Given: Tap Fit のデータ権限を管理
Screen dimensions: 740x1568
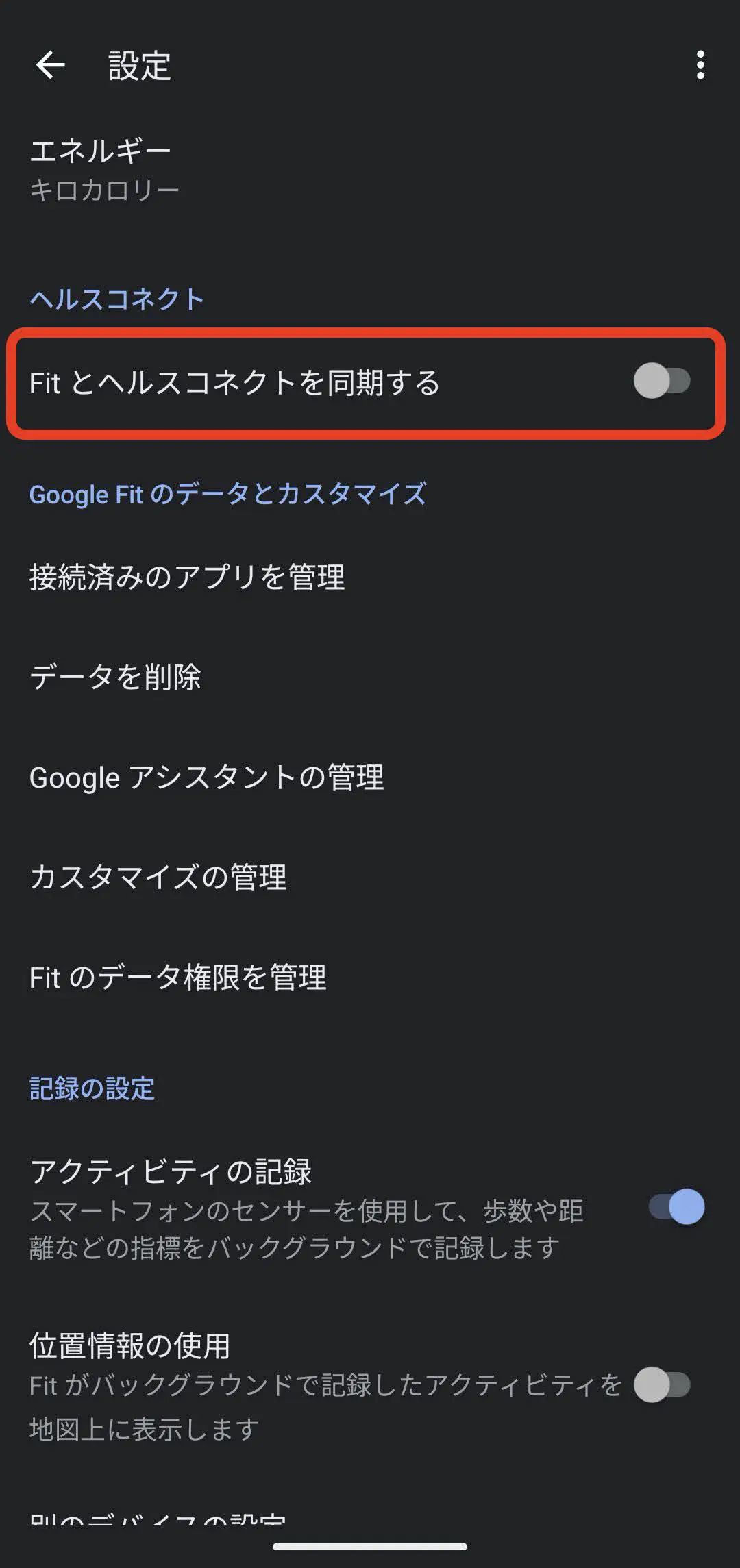Looking at the screenshot, I should pyautogui.click(x=177, y=977).
